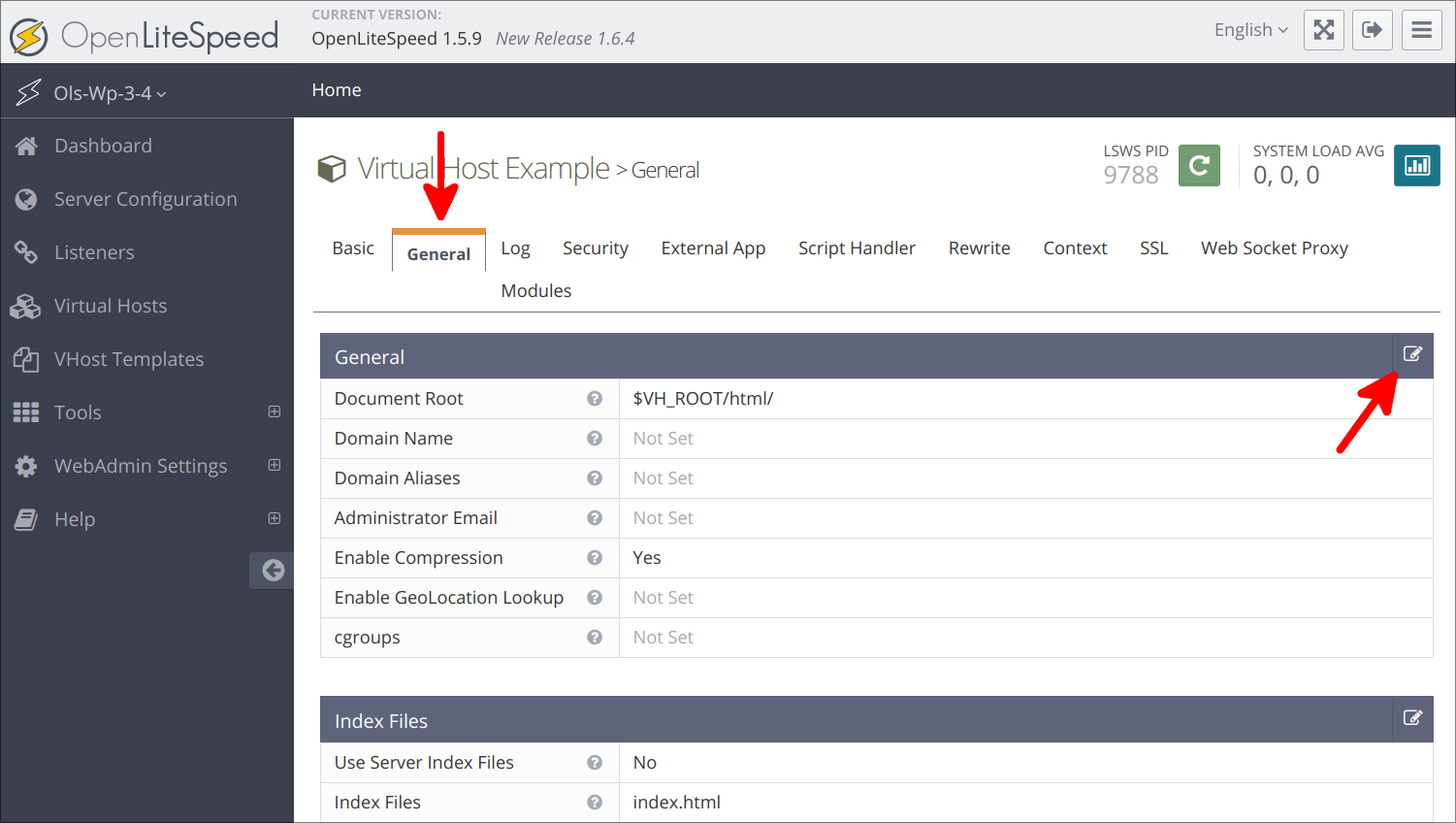Image resolution: width=1456 pixels, height=823 pixels.
Task: Click the Listeners chain icon
Action: (x=26, y=252)
